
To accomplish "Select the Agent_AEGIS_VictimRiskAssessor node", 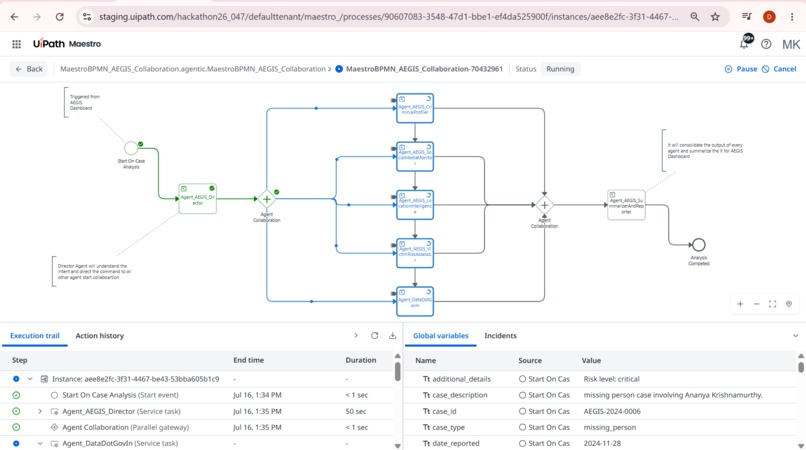I will [x=415, y=253].
